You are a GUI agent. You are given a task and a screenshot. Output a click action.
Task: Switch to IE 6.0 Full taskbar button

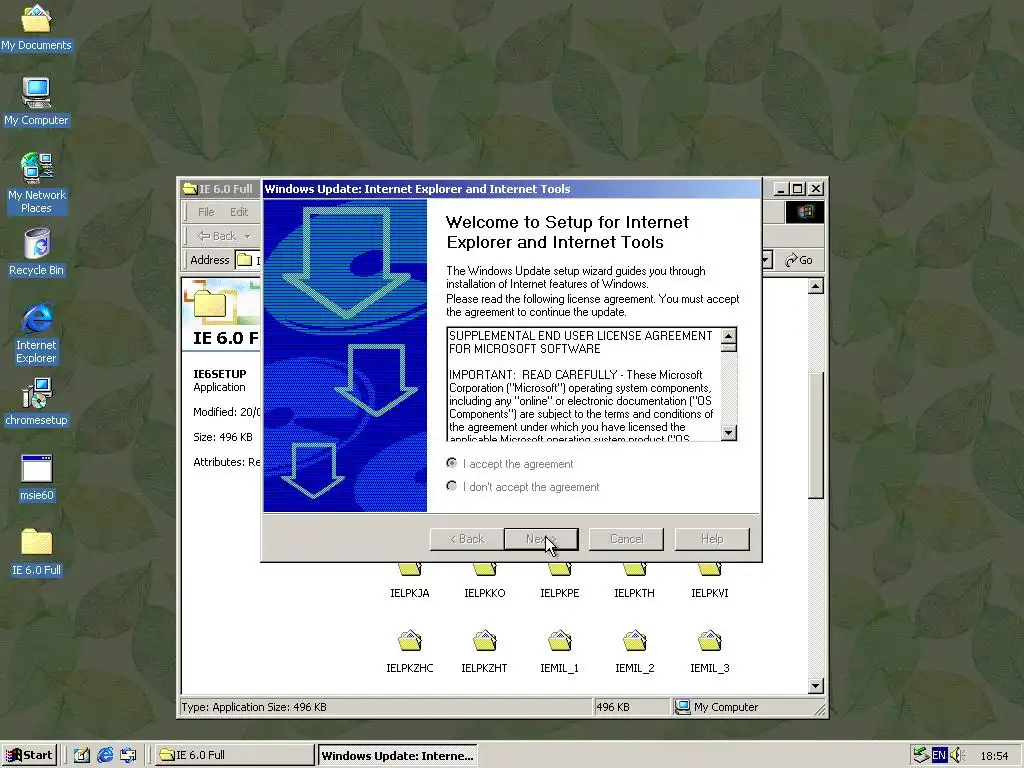(x=236, y=755)
